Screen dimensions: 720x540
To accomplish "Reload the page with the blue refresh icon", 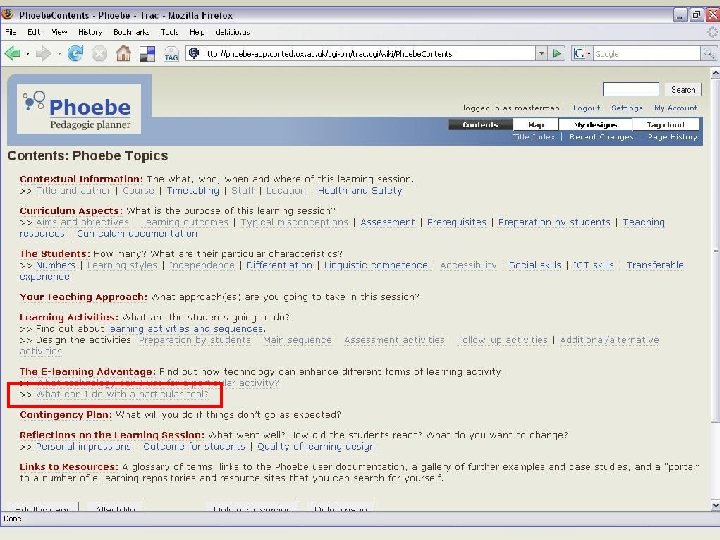I will (75, 54).
